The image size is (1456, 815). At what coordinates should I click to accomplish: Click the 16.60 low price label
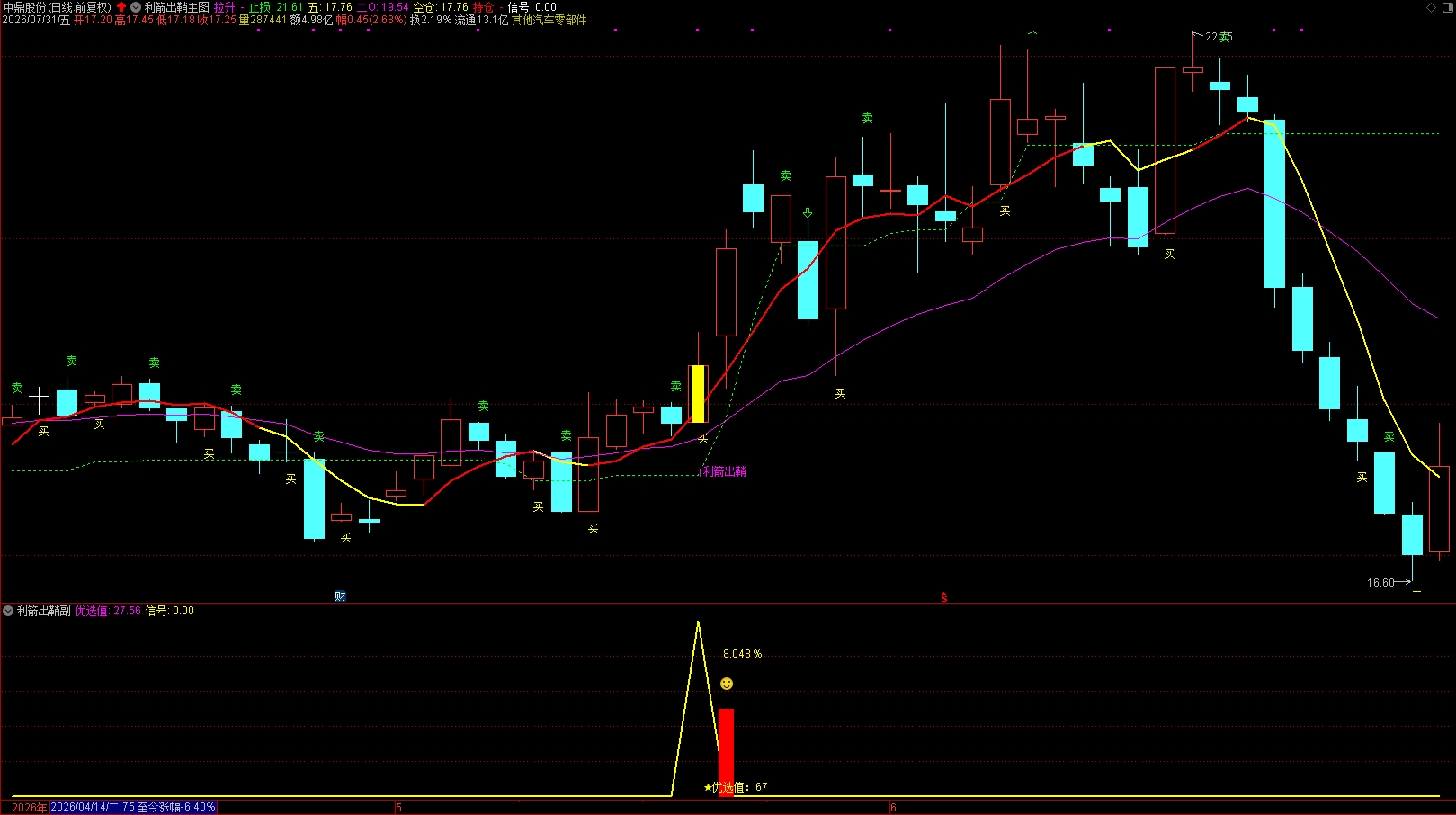(1380, 583)
